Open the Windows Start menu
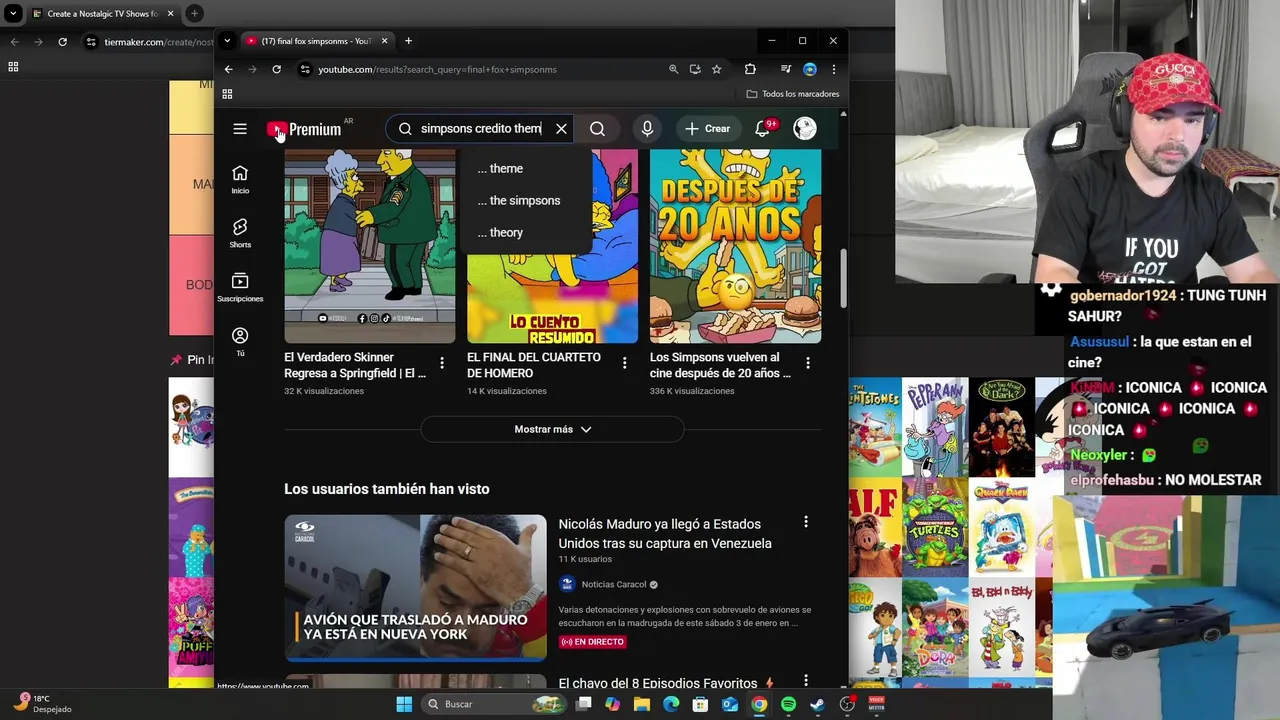The width and height of the screenshot is (1280, 720). [404, 704]
